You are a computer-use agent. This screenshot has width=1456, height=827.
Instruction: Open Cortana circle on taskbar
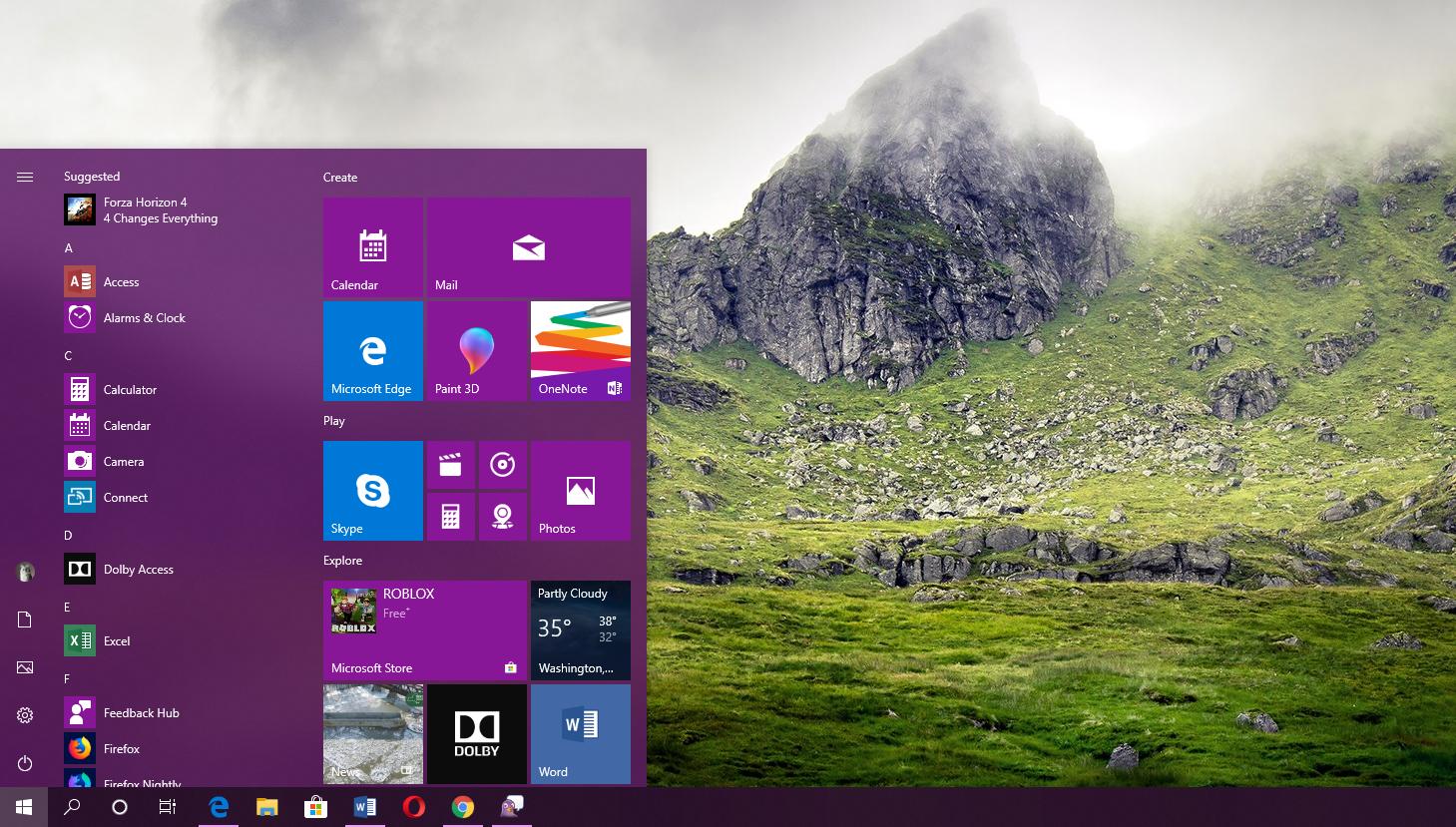(120, 807)
